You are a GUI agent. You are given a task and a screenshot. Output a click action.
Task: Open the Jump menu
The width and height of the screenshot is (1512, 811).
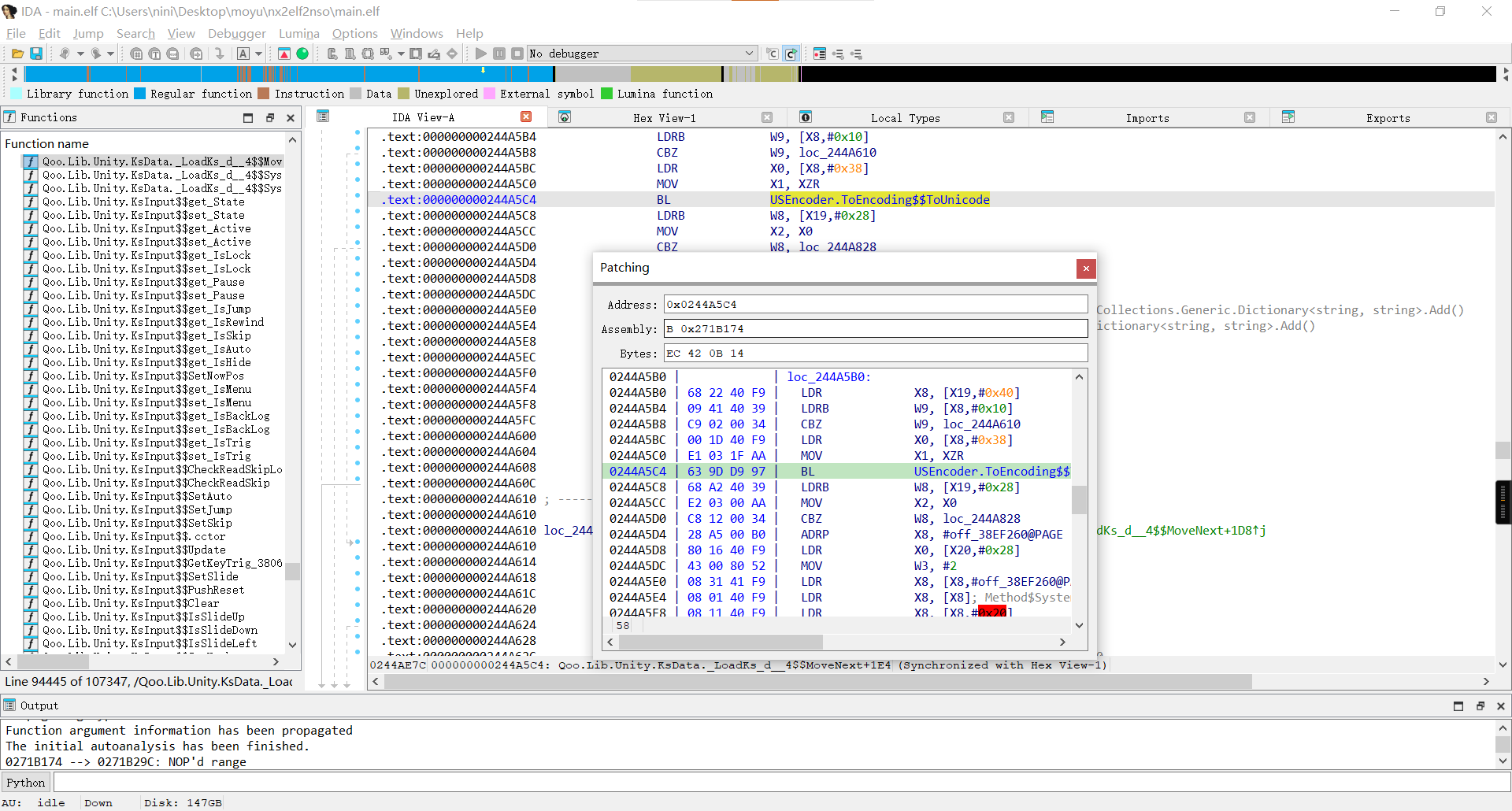pyautogui.click(x=88, y=33)
